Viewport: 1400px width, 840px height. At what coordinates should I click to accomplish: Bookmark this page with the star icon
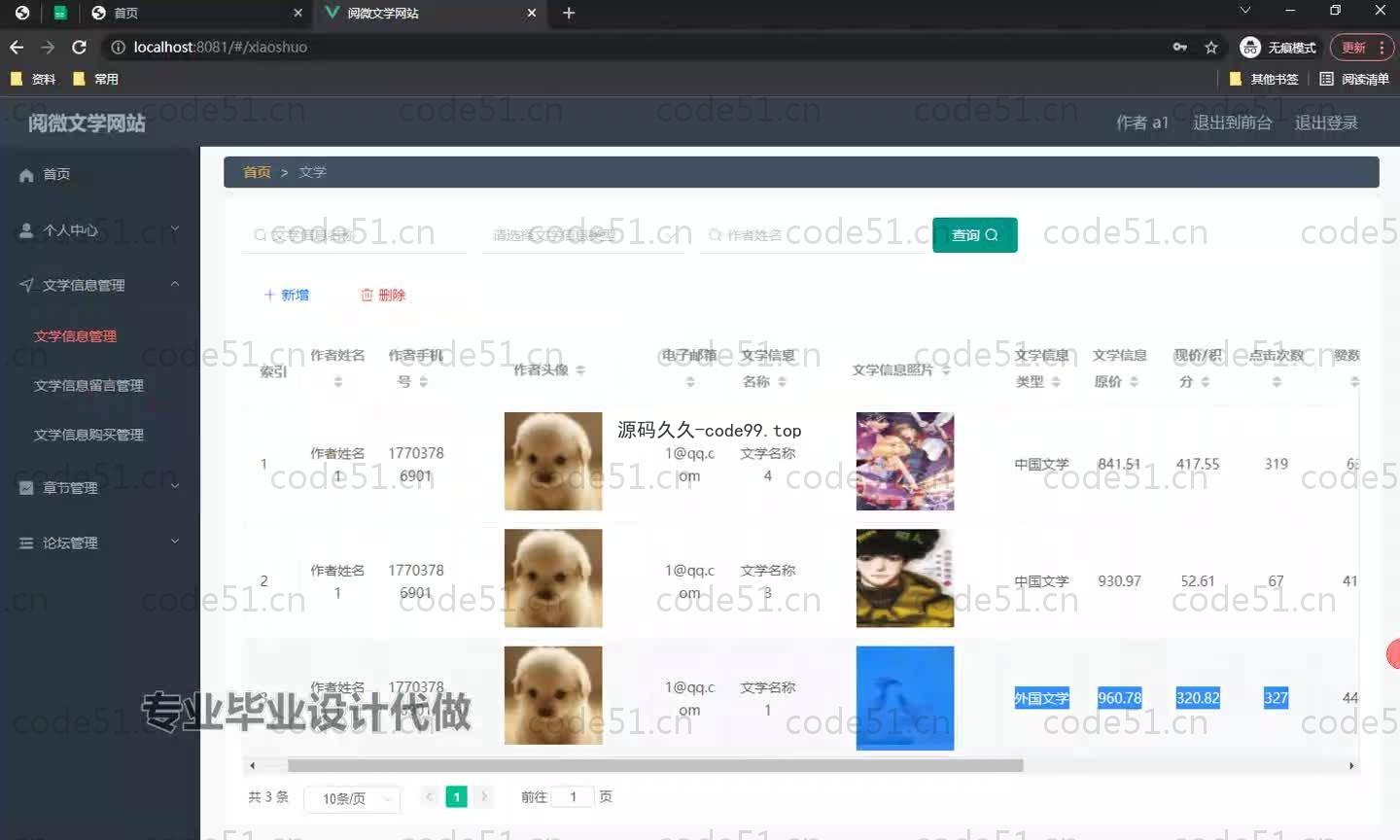1211,47
